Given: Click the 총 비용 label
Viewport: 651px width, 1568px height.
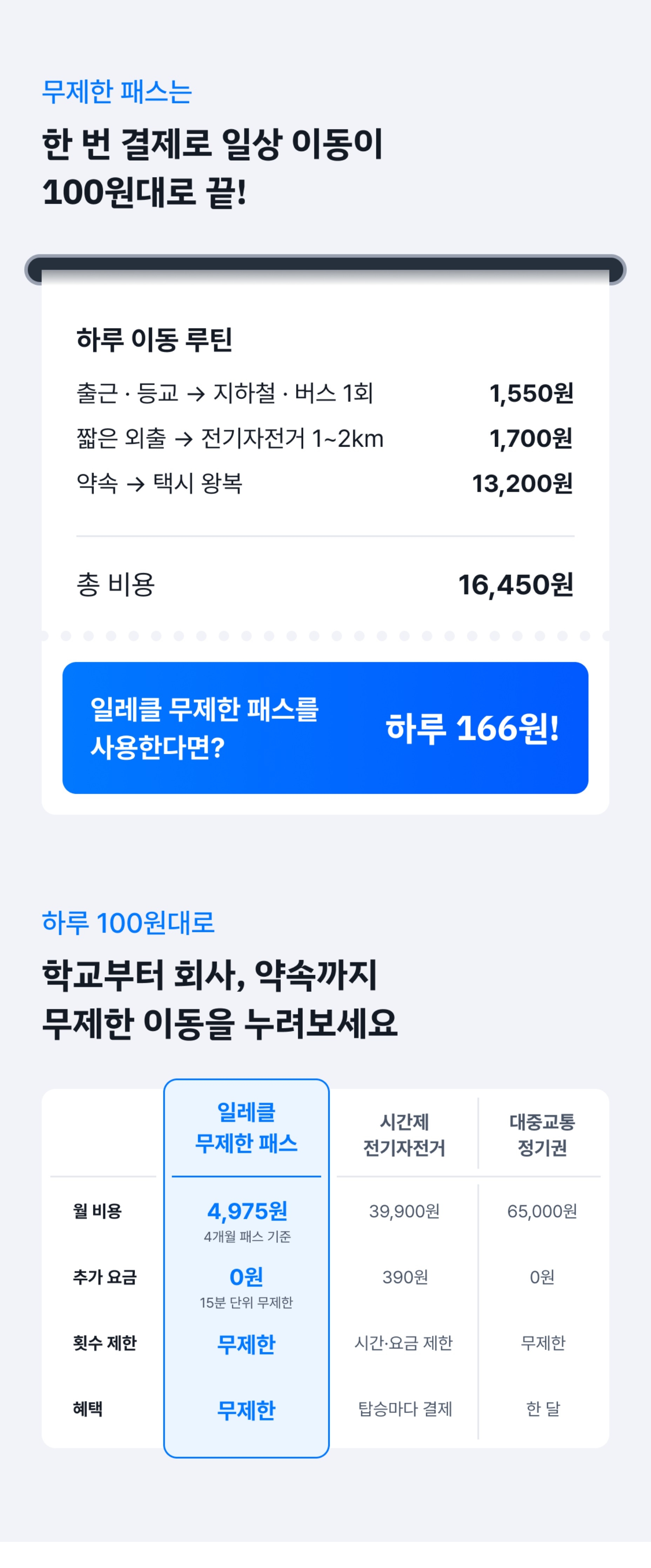Looking at the screenshot, I should 116,585.
